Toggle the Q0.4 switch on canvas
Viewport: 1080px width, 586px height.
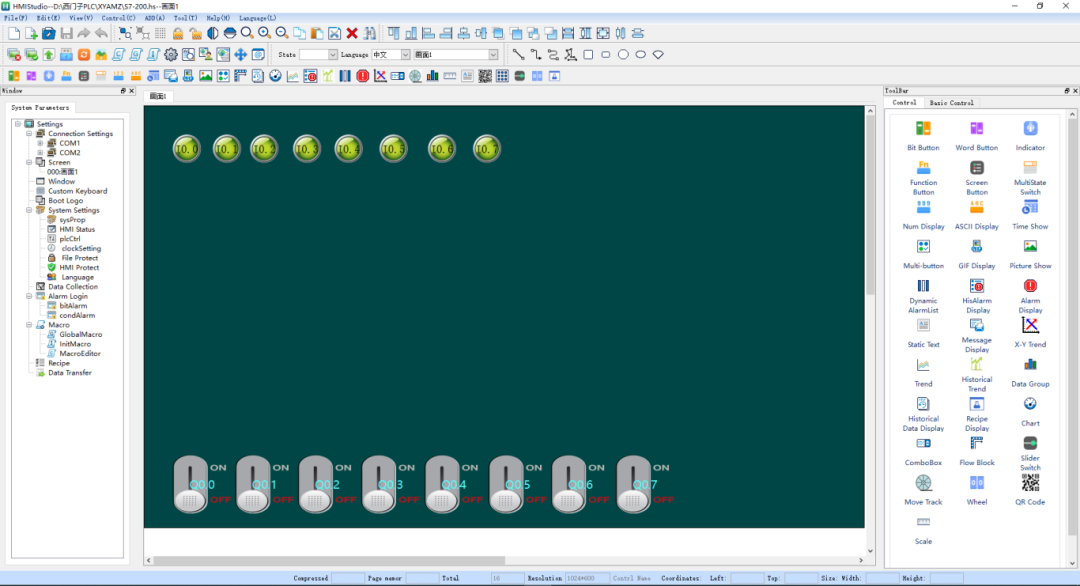[x=442, y=484]
